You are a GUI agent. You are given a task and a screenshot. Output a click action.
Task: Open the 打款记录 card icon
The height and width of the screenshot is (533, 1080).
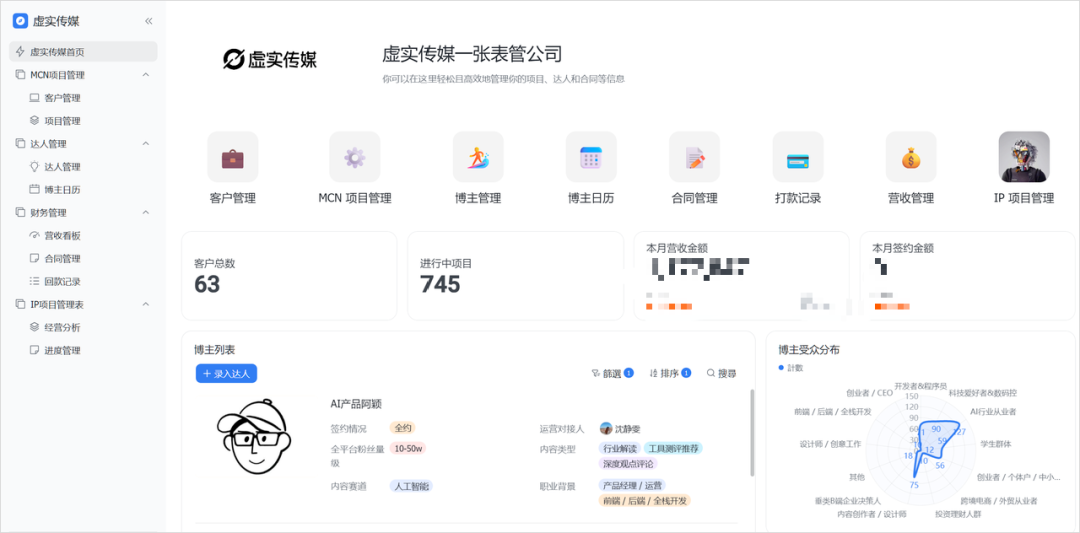[797, 157]
